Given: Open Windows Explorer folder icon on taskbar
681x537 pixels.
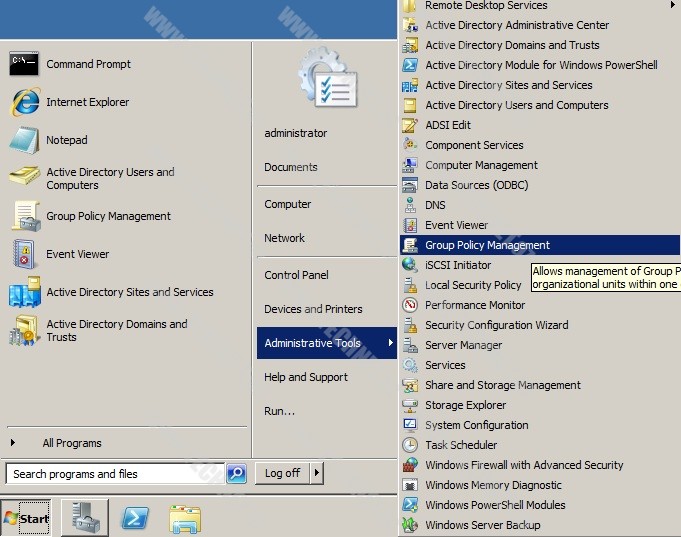Looking at the screenshot, I should (185, 518).
